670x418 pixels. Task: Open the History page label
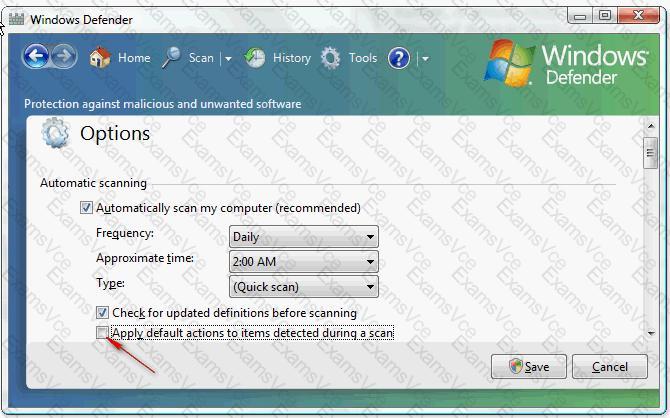click(292, 58)
